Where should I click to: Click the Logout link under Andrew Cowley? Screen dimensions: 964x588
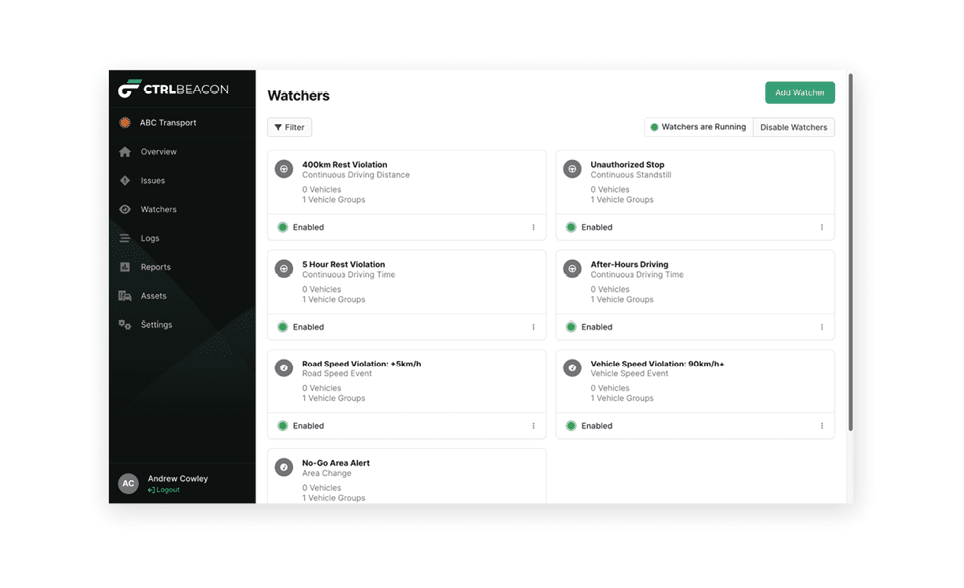(x=166, y=490)
